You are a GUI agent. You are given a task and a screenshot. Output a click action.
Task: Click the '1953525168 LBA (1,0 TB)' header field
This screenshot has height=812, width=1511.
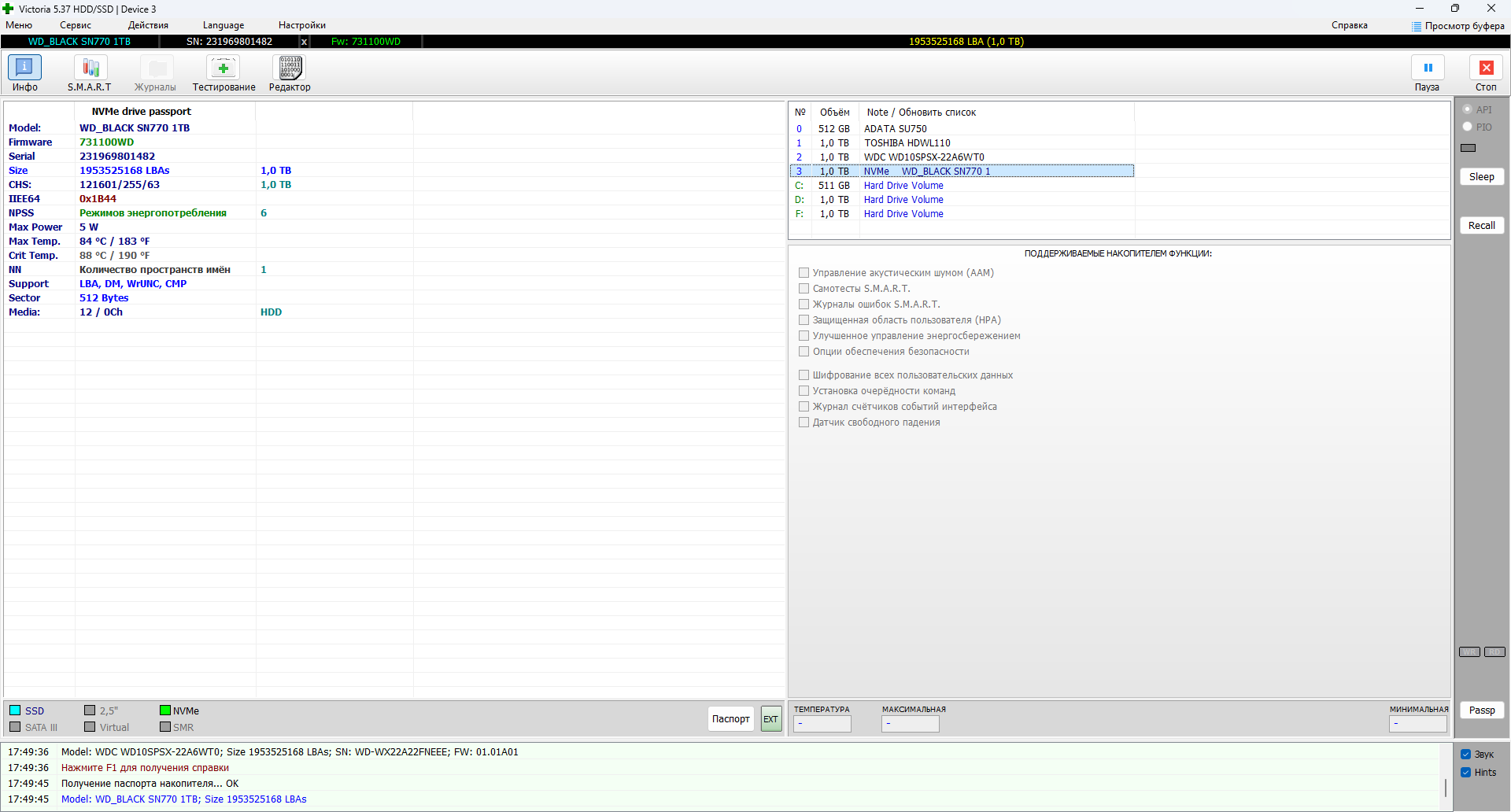(966, 42)
